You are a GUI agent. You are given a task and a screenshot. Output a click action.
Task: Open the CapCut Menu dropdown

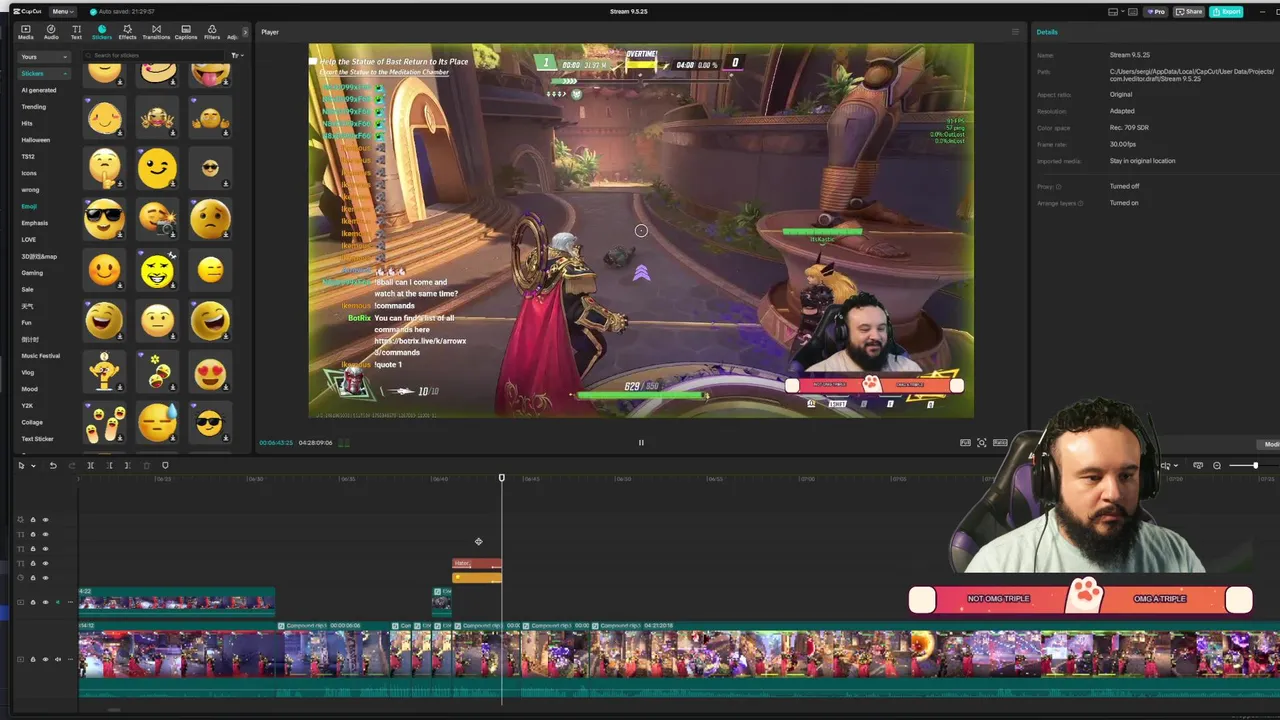63,12
